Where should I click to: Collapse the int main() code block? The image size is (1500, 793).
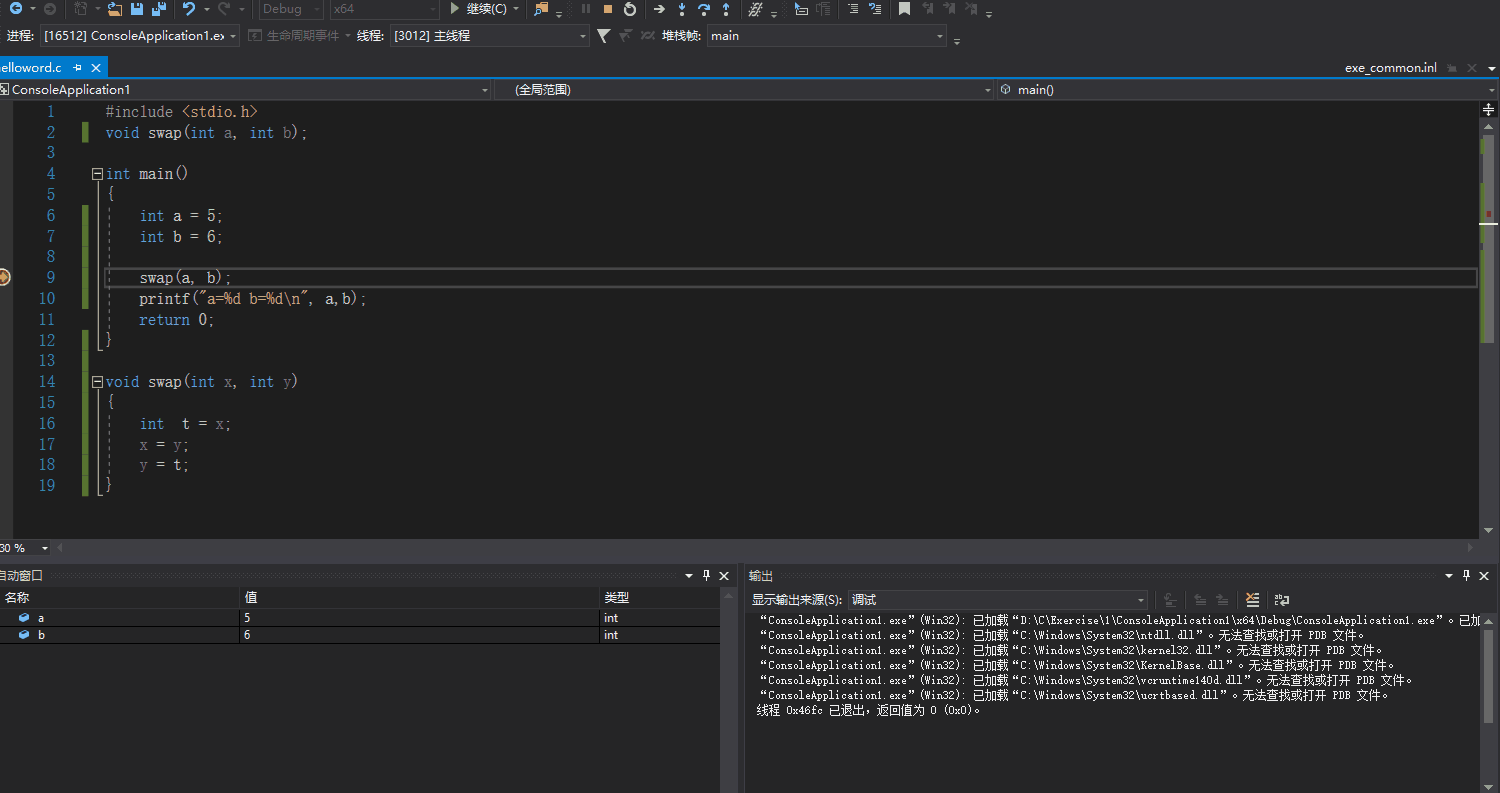pyautogui.click(x=97, y=173)
